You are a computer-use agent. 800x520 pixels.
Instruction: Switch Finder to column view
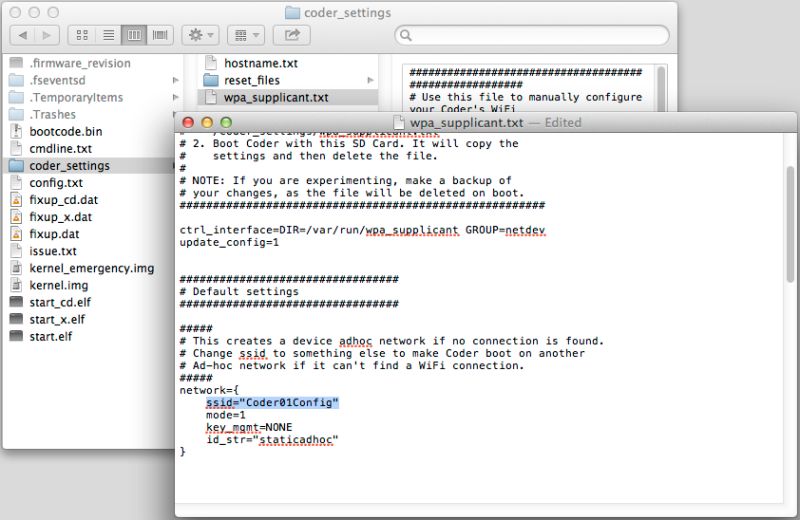134,35
